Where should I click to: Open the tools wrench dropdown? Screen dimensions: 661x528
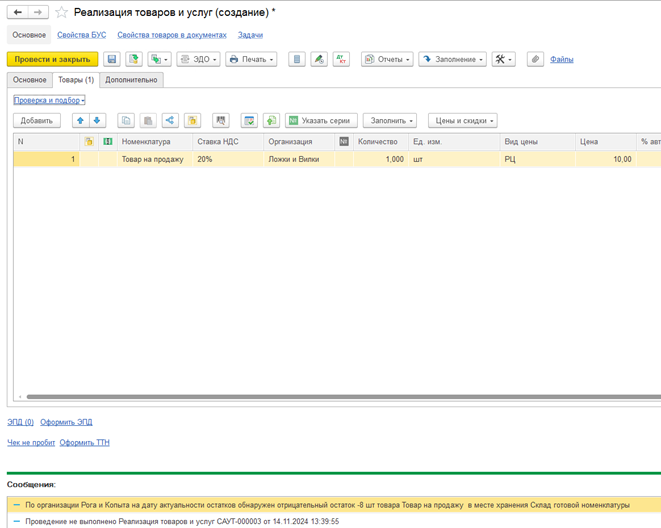click(x=503, y=59)
